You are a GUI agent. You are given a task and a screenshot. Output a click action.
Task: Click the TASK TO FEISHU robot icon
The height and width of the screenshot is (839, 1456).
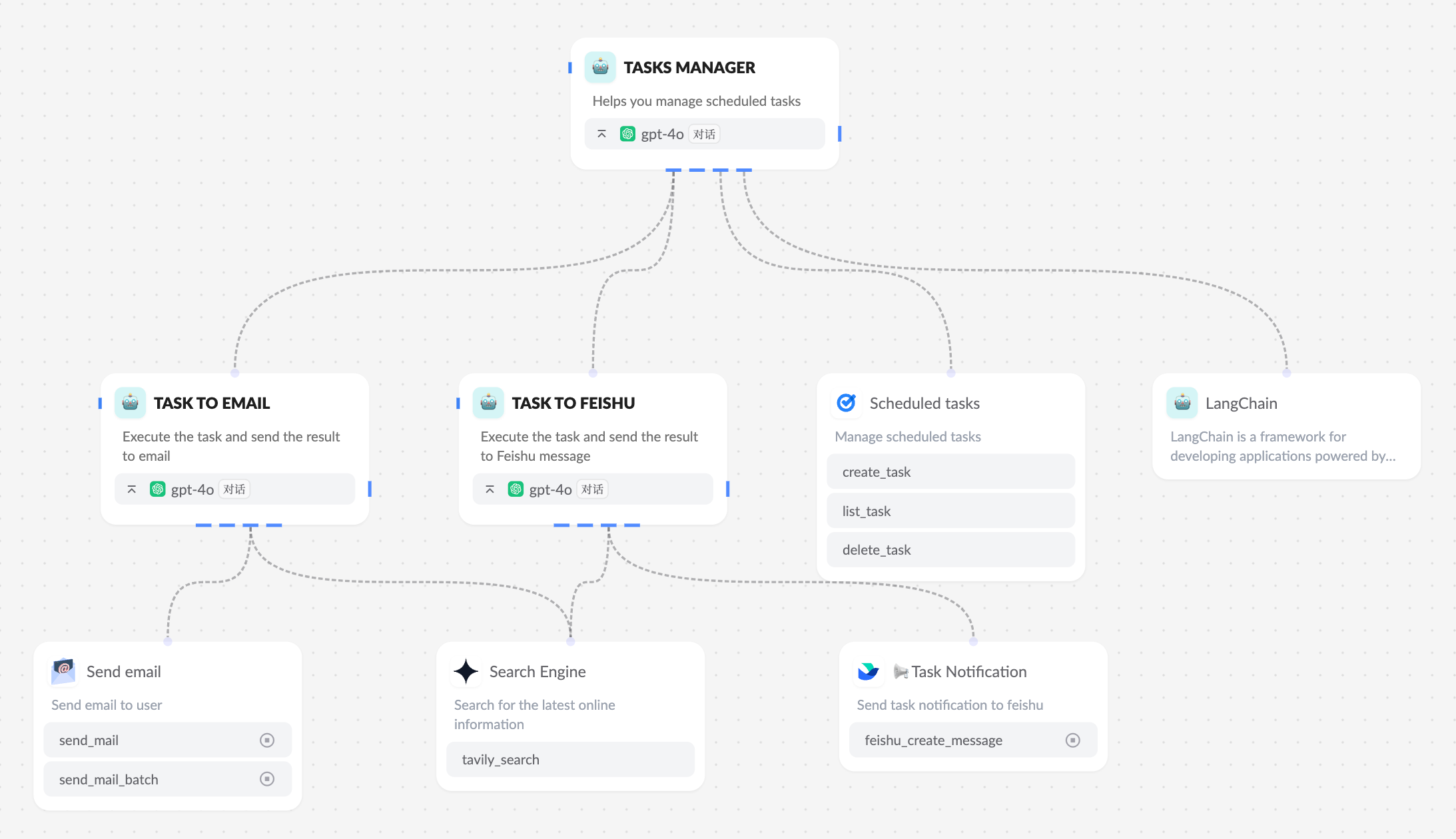(x=488, y=403)
